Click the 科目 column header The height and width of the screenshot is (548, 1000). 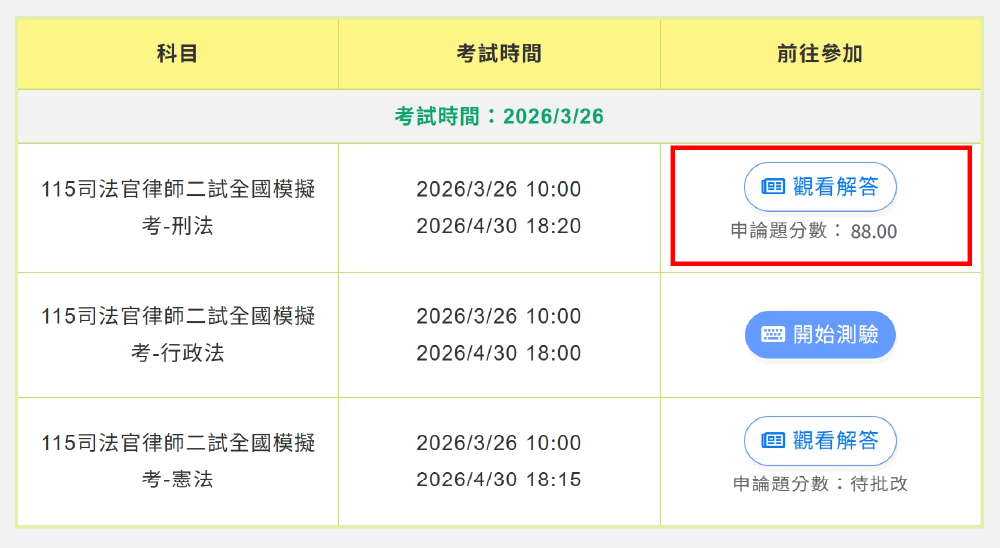click(178, 54)
